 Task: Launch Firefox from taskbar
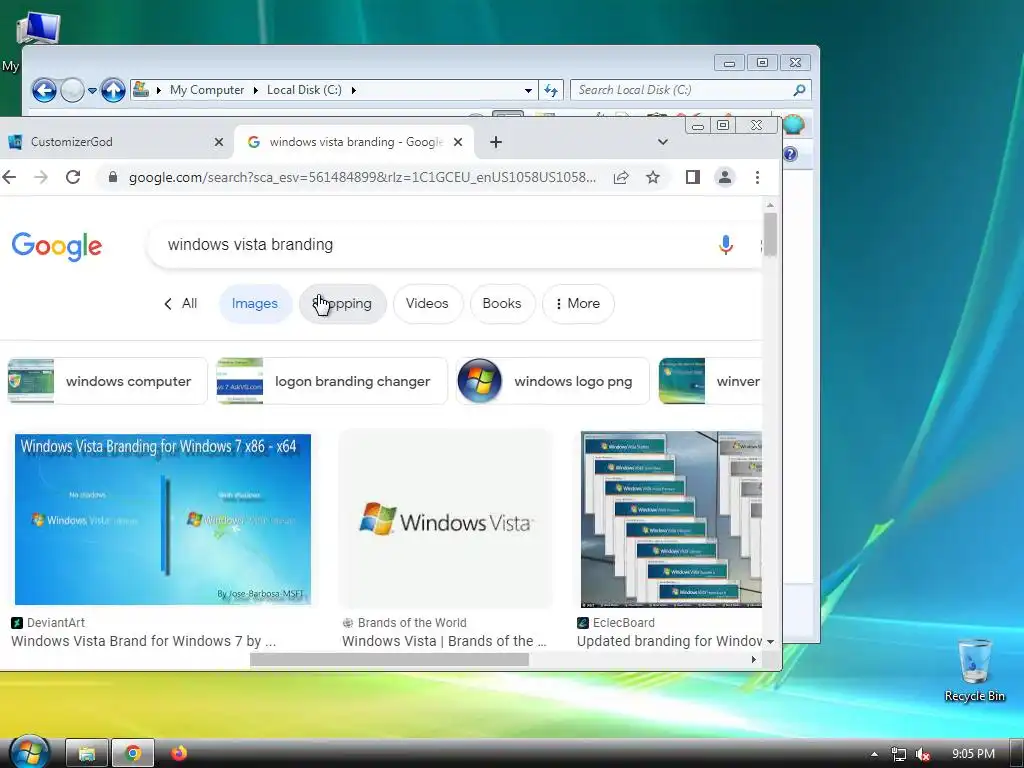point(179,754)
